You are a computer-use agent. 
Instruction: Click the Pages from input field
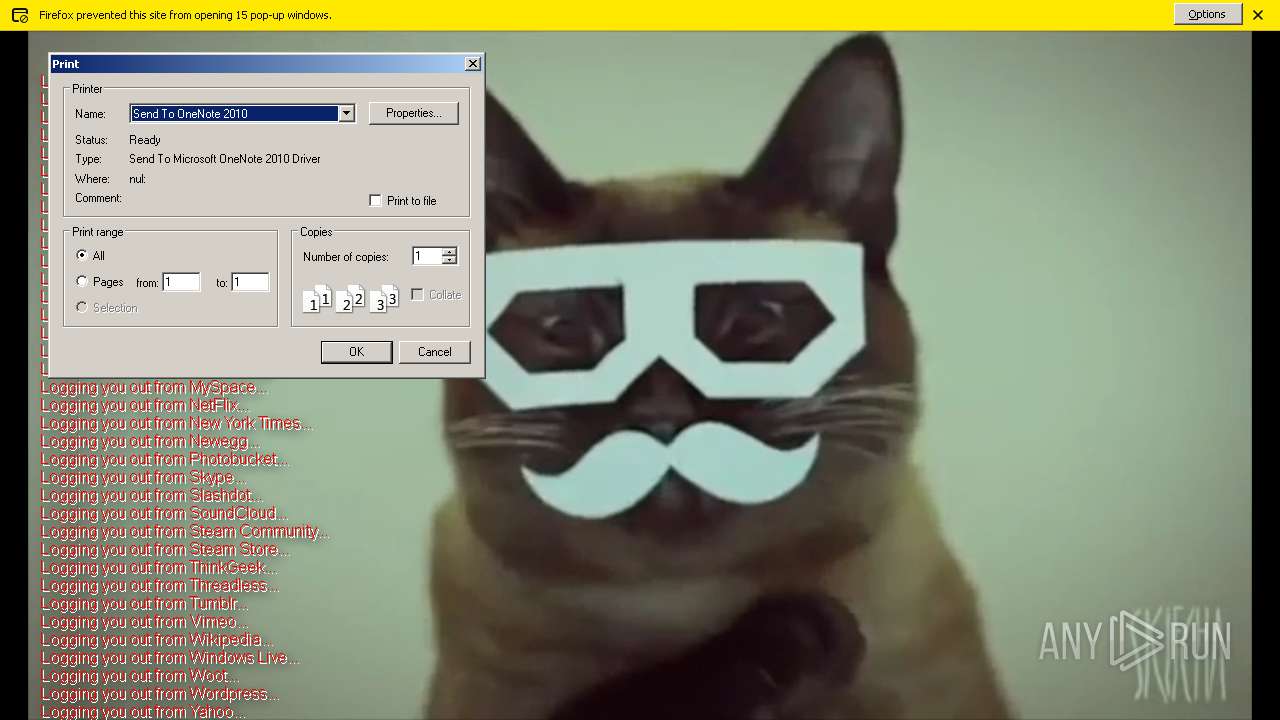point(181,282)
